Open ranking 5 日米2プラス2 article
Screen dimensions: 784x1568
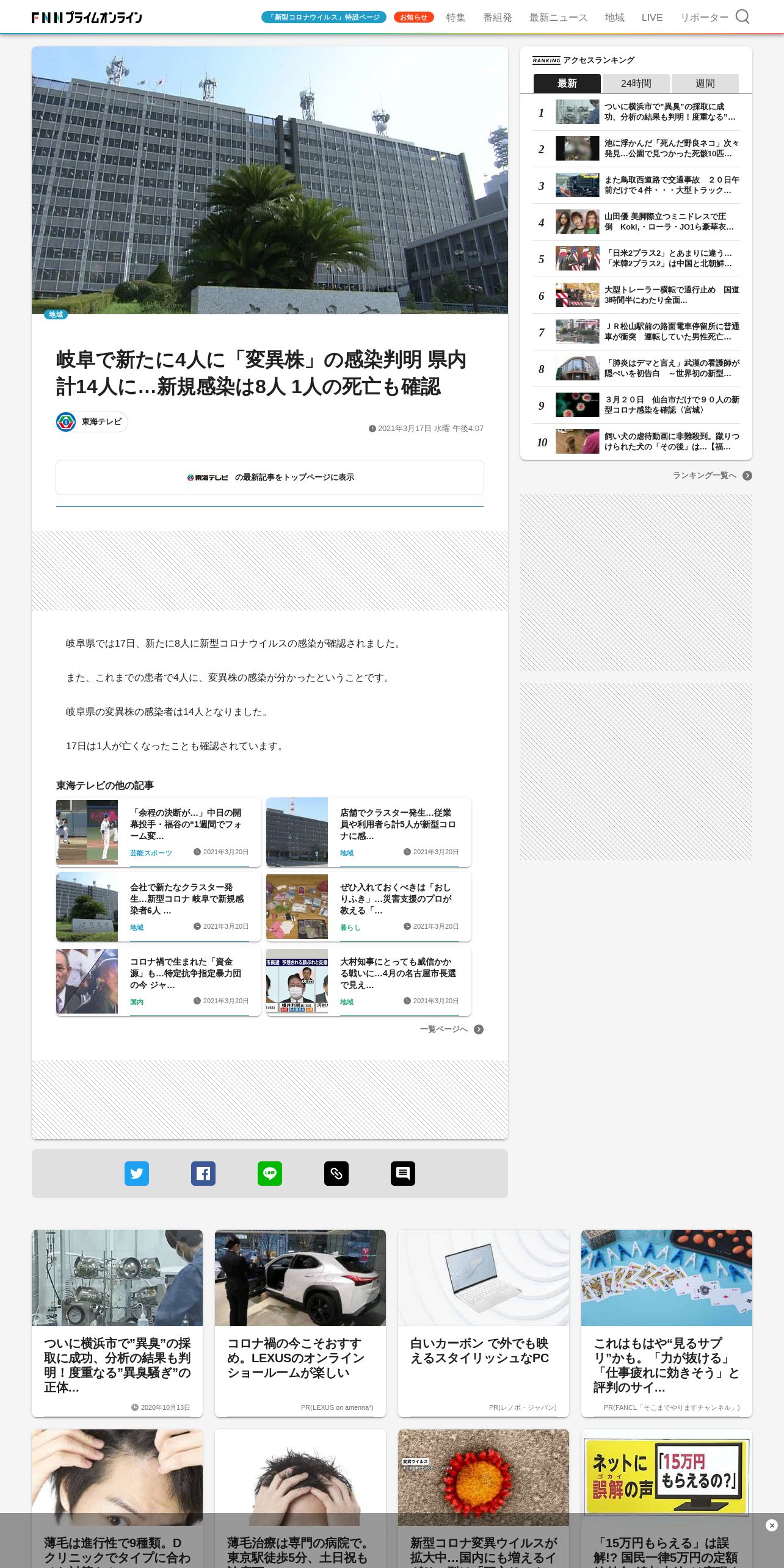[636, 259]
